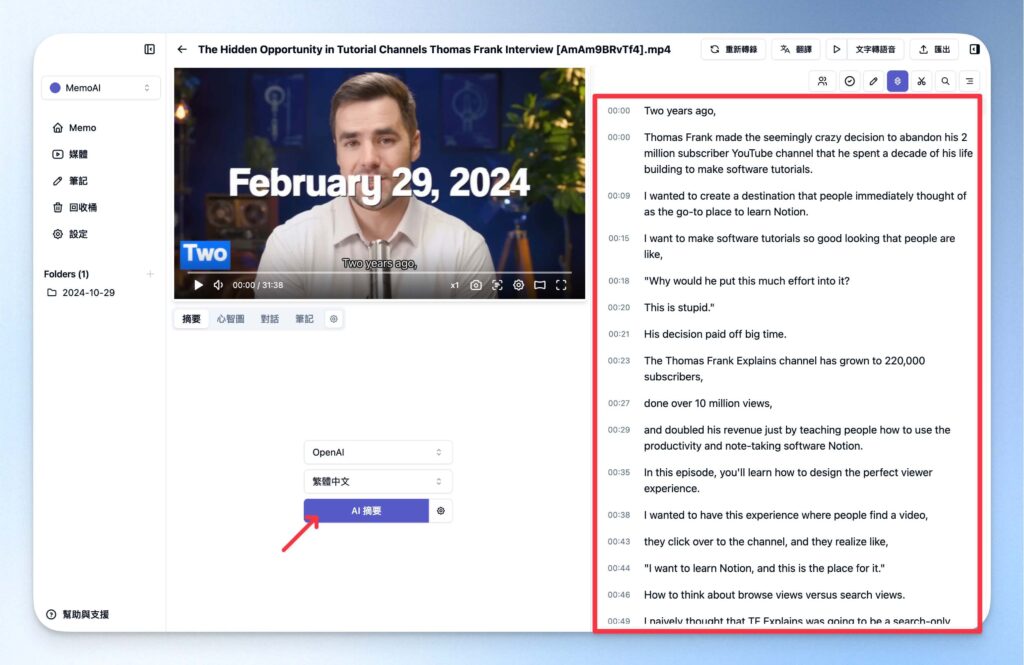The width and height of the screenshot is (1024, 665).
Task: Add a new folder with plus icon
Action: [x=150, y=274]
